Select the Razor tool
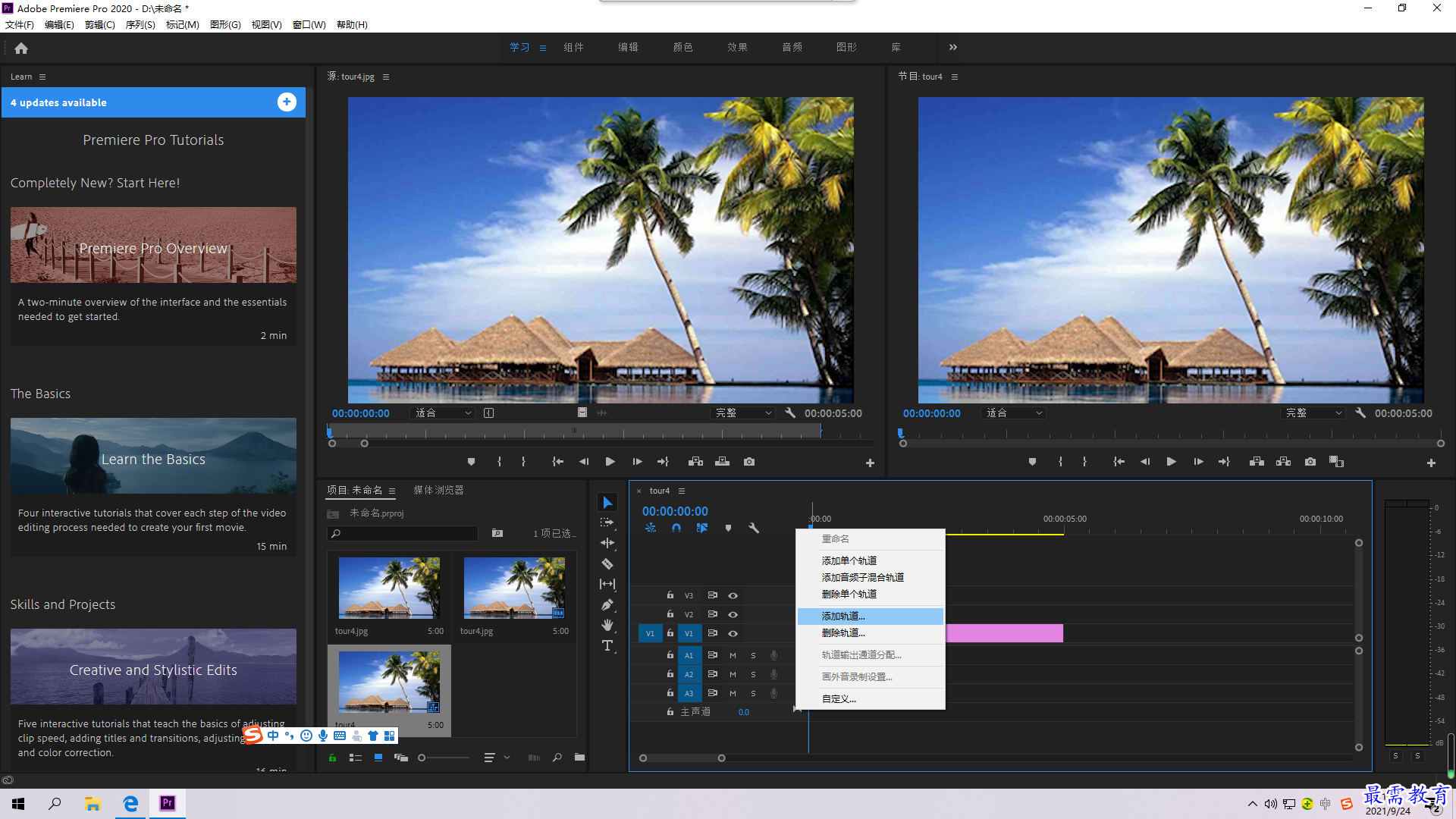Viewport: 1456px width, 819px height. pos(607,563)
